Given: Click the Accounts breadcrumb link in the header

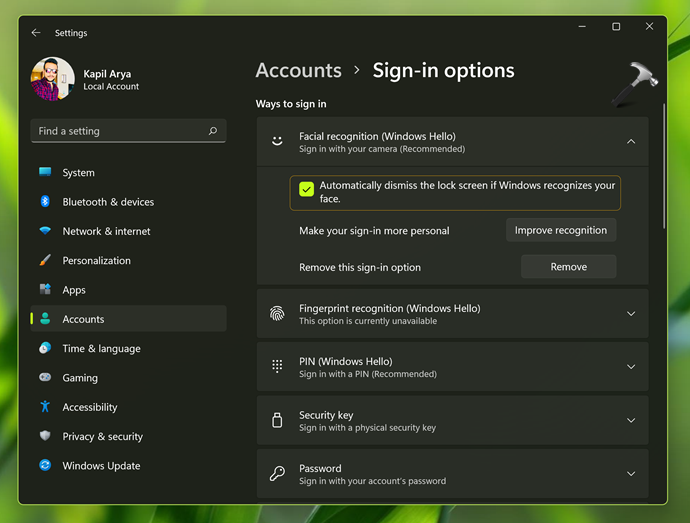Looking at the screenshot, I should coord(298,70).
